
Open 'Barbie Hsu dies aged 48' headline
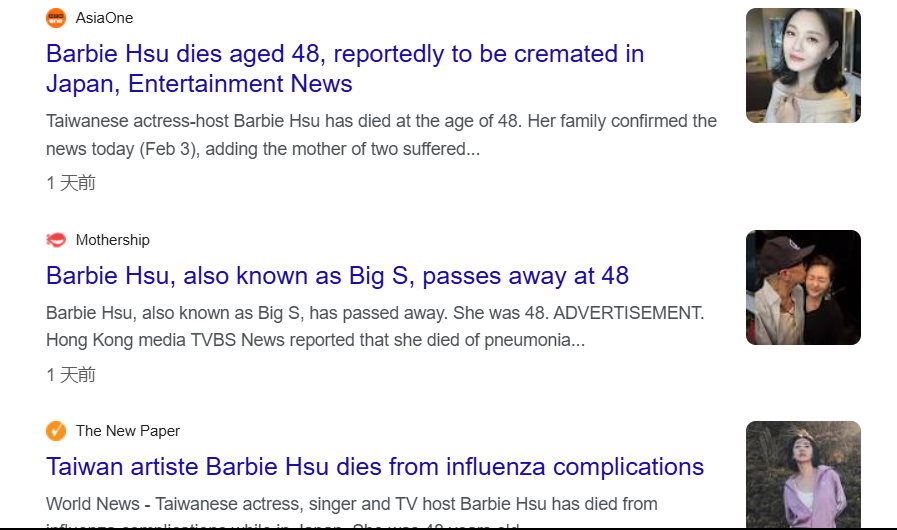pyautogui.click(x=345, y=69)
